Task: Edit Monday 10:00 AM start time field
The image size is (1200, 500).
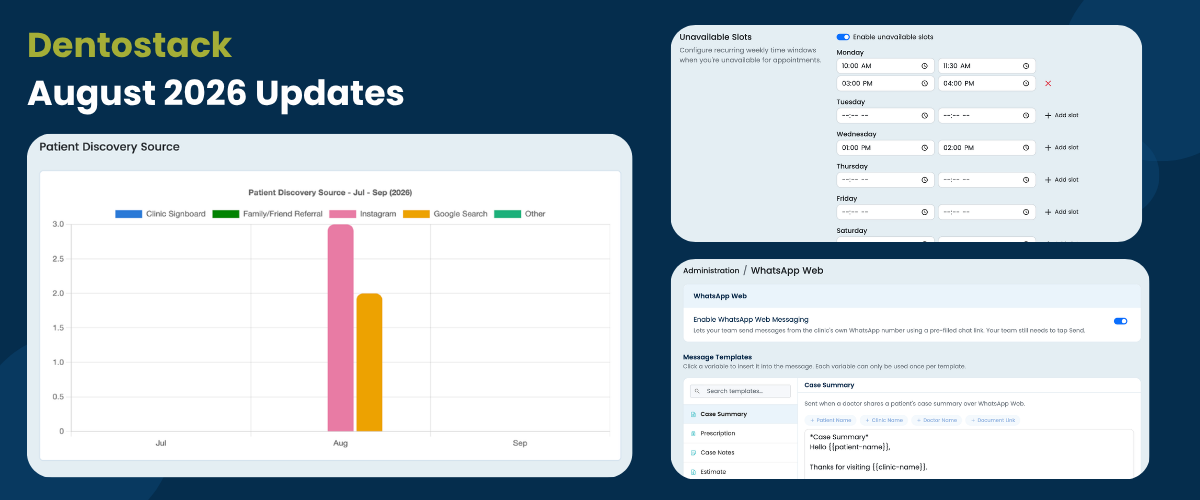Action: tap(885, 66)
